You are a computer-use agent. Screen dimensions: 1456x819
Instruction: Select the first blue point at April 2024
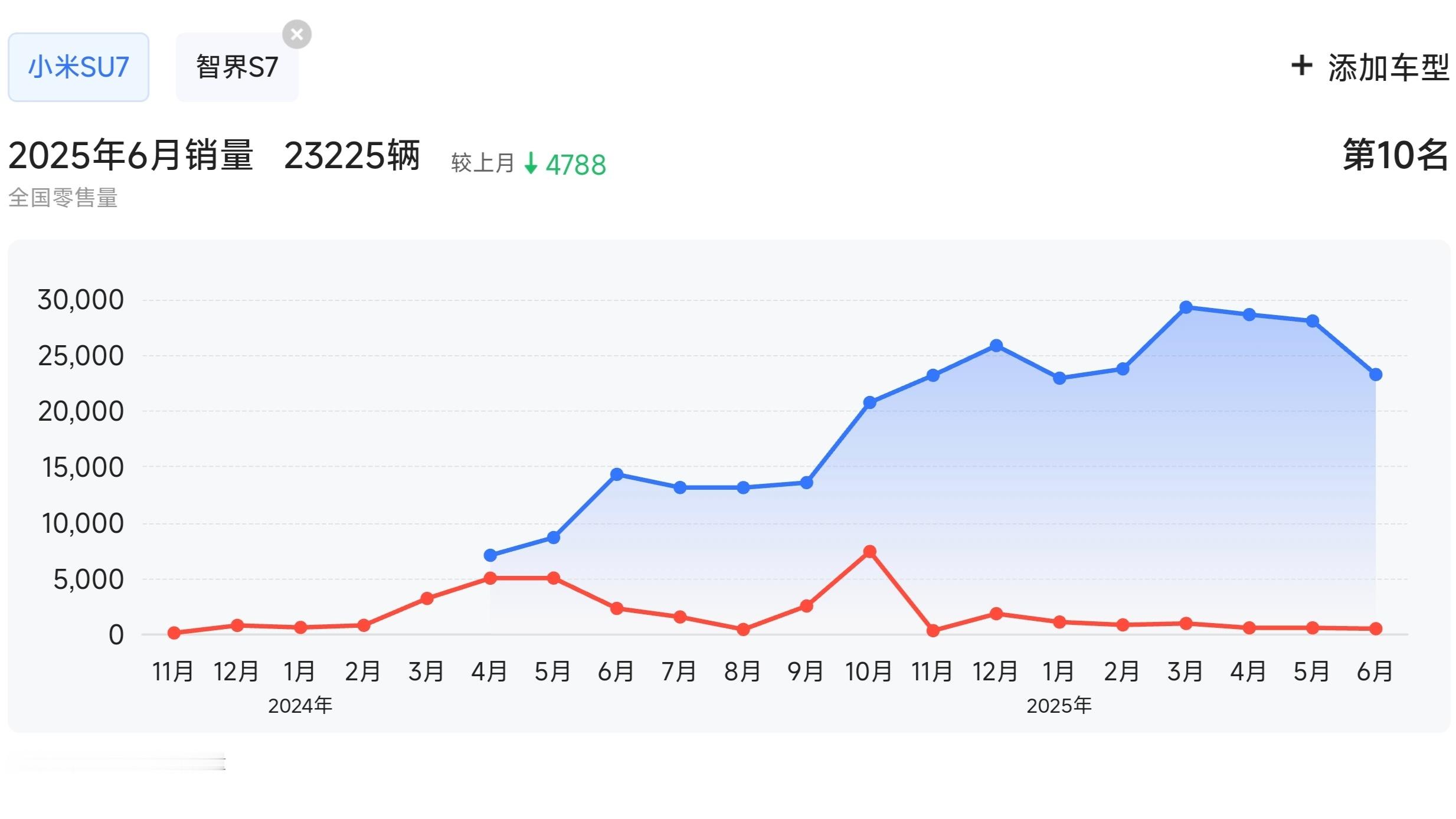click(490, 555)
